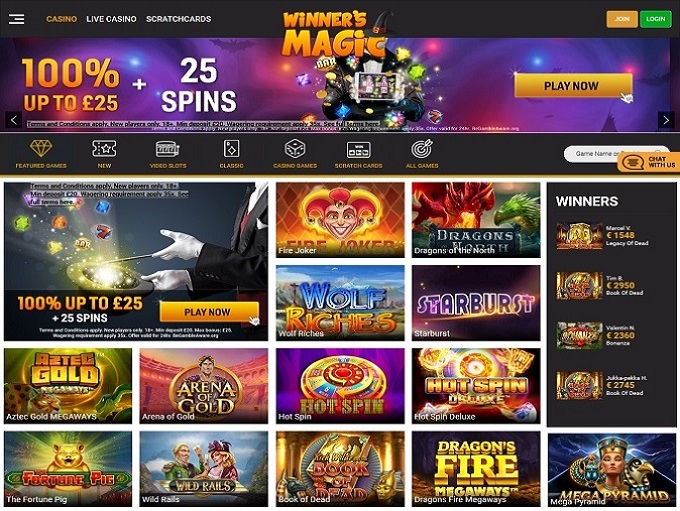Go to next banner slide arrow

click(666, 120)
